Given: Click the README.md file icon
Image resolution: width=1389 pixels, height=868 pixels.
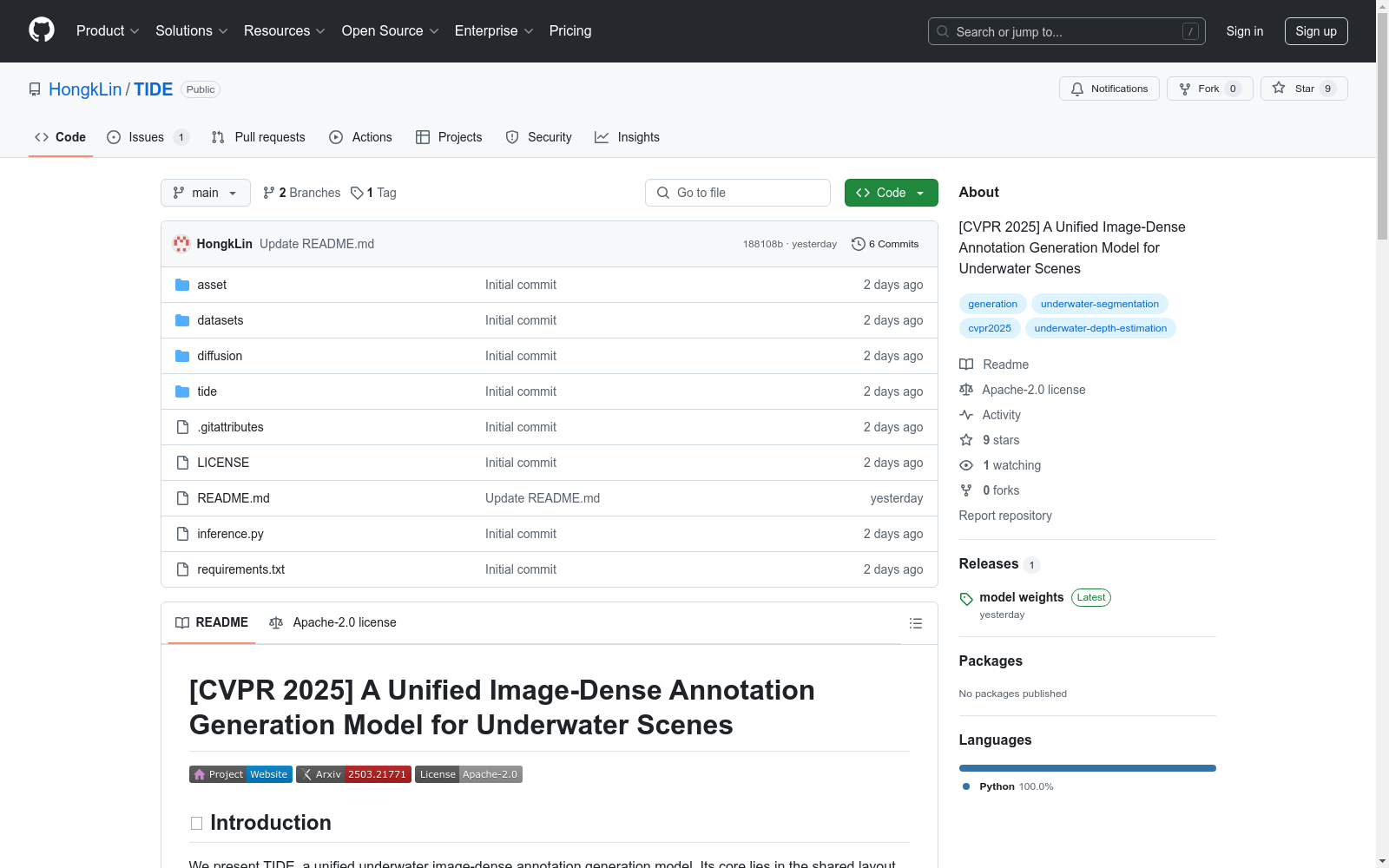Looking at the screenshot, I should coord(182,498).
